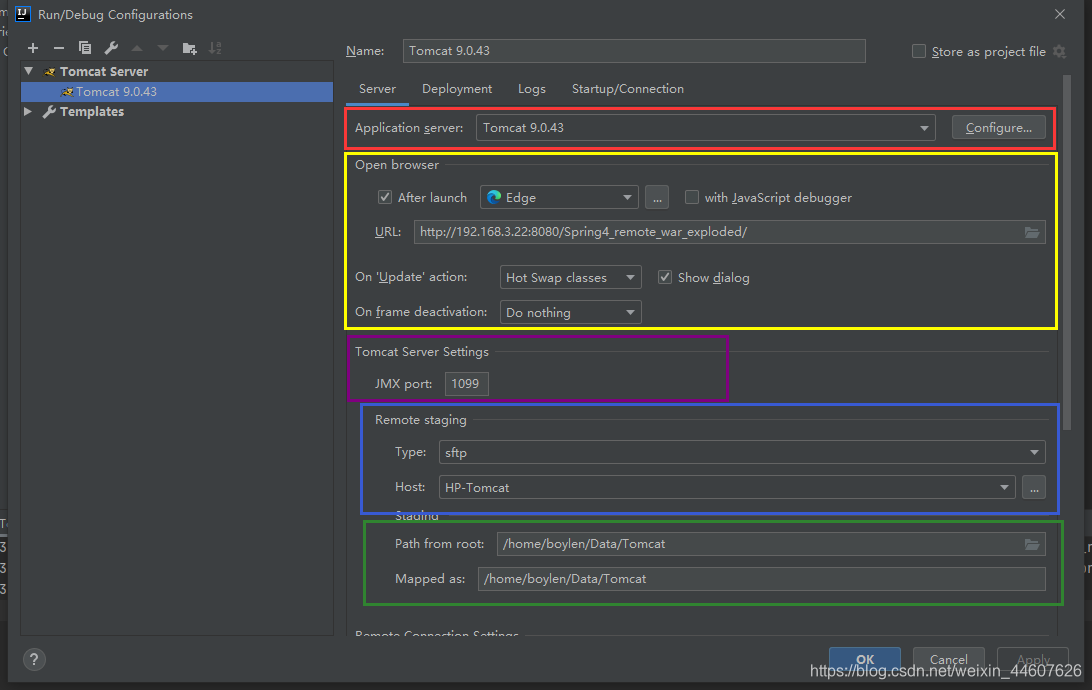1092x690 pixels.
Task: Browse Path from root with its folder icon
Action: 1032,544
